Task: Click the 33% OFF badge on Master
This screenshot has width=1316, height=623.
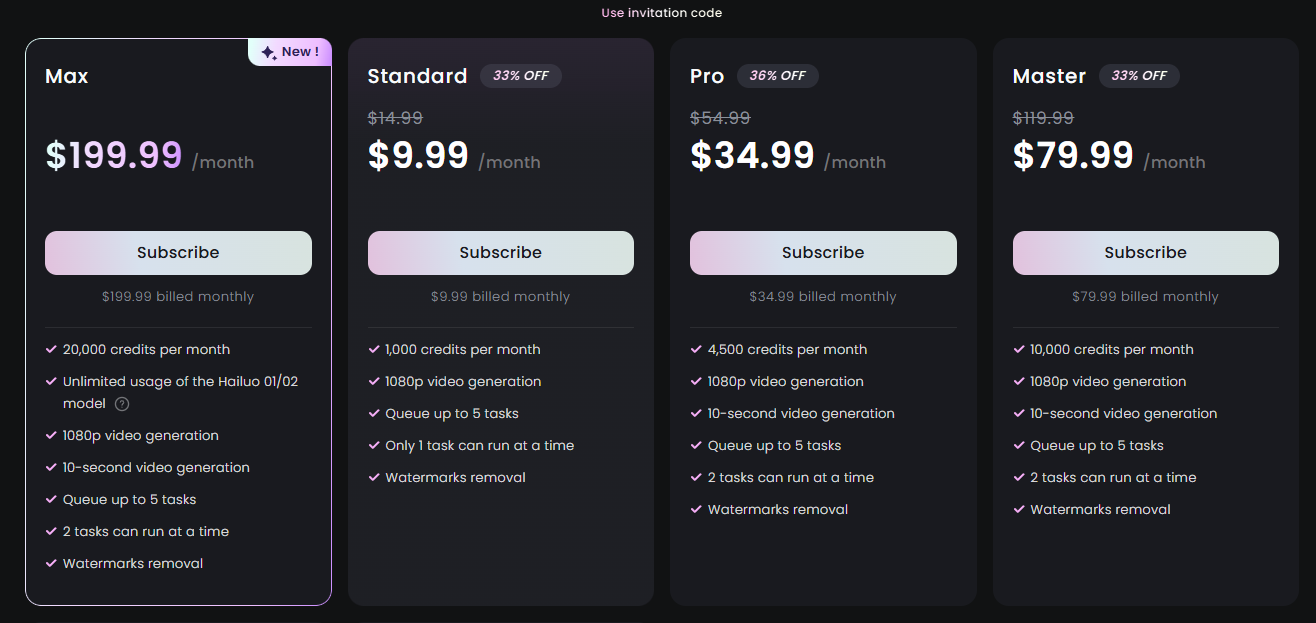Action: click(x=1139, y=76)
